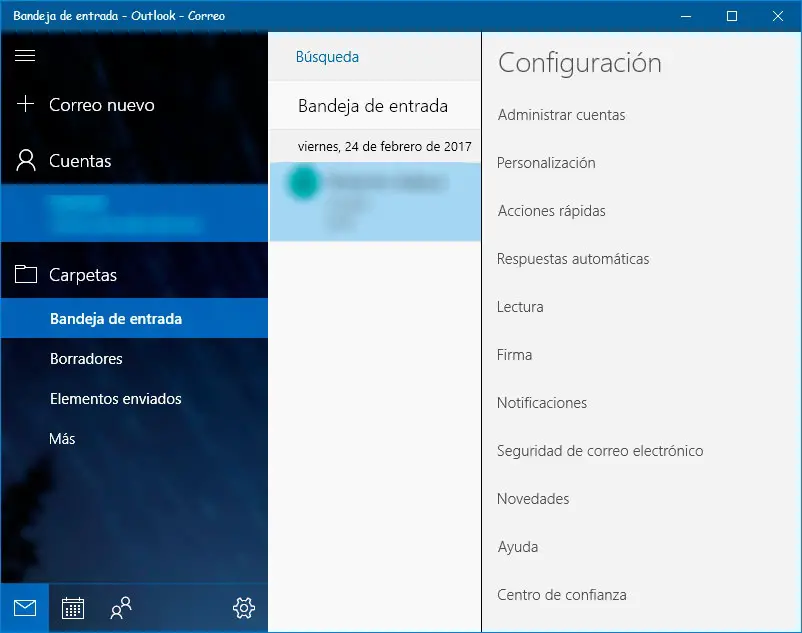Click the teal sender avatar circle
Screen dimensions: 802x633
click(303, 182)
